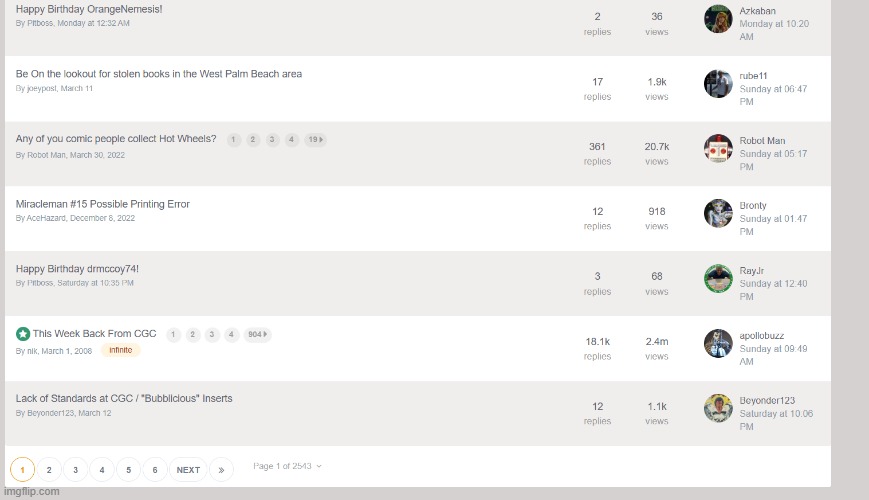The width and height of the screenshot is (869, 500).
Task: Jump to last page with double-arrow icon
Action: [x=221, y=470]
